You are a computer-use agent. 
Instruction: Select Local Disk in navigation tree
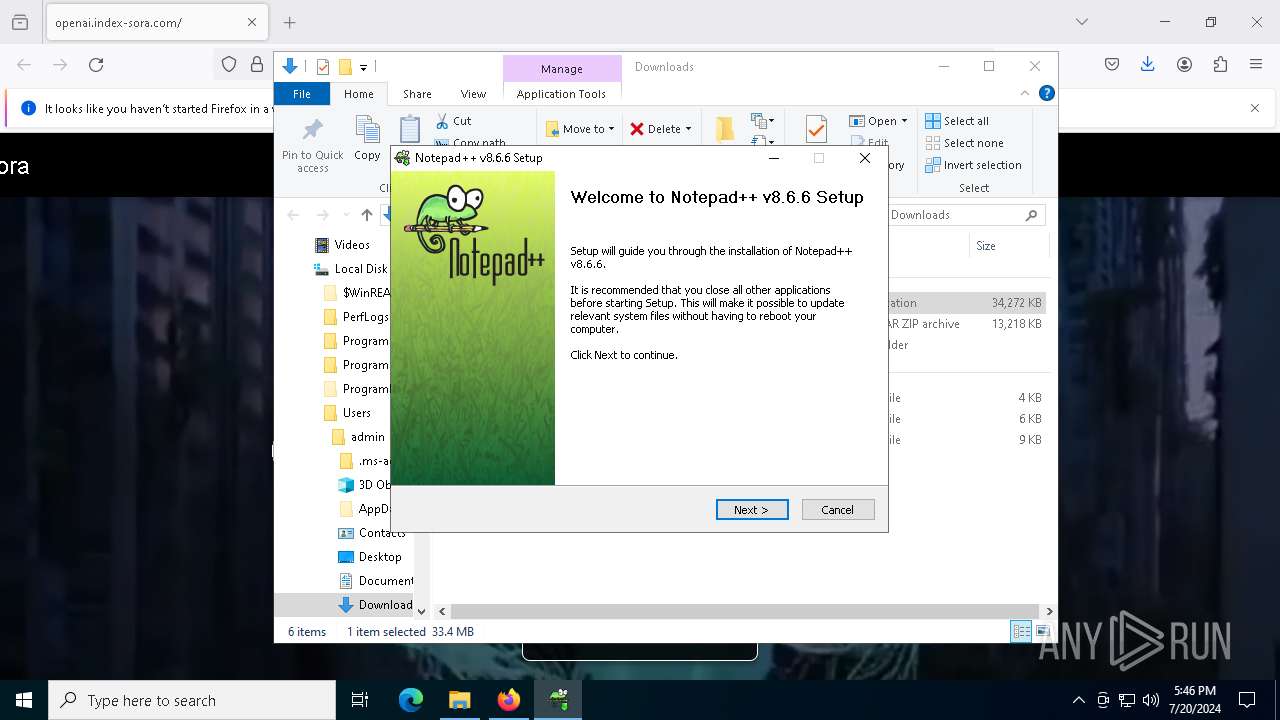tap(350, 269)
